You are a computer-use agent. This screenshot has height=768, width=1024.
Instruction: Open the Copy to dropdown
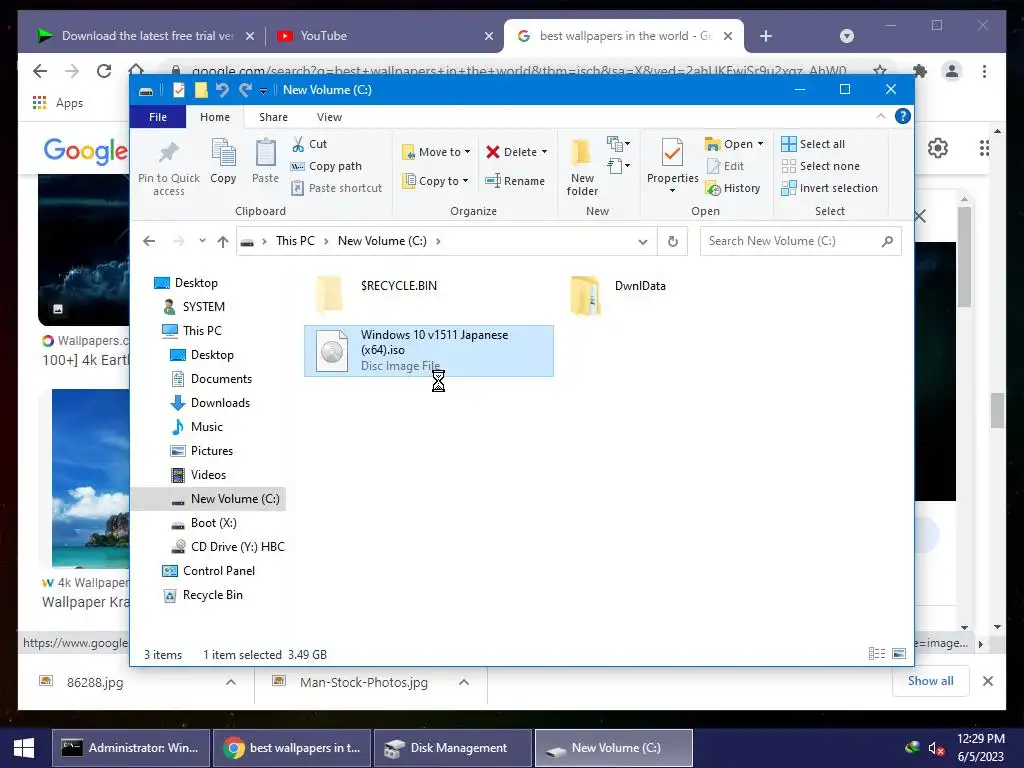point(436,181)
